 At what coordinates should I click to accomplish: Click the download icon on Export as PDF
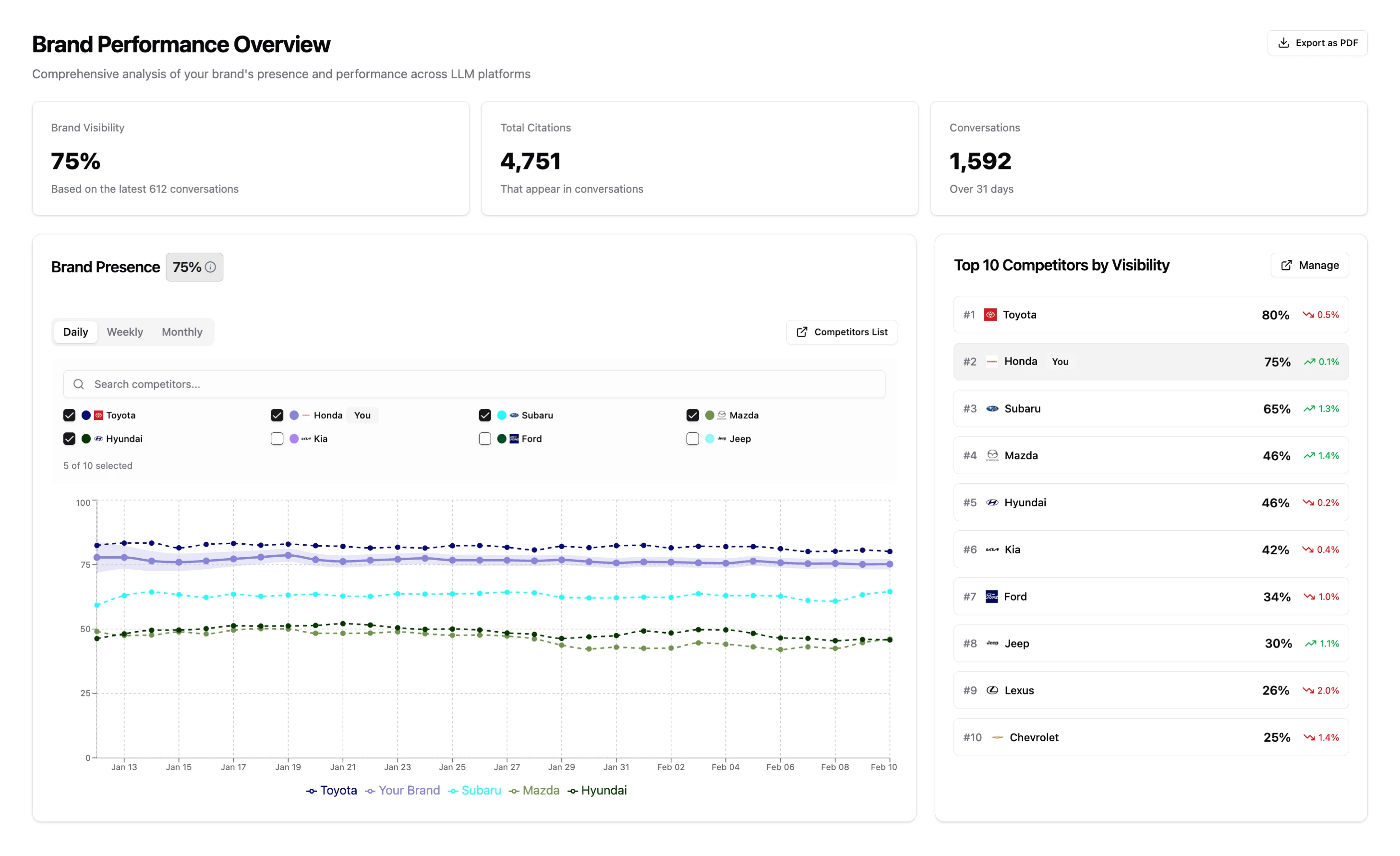click(1283, 42)
